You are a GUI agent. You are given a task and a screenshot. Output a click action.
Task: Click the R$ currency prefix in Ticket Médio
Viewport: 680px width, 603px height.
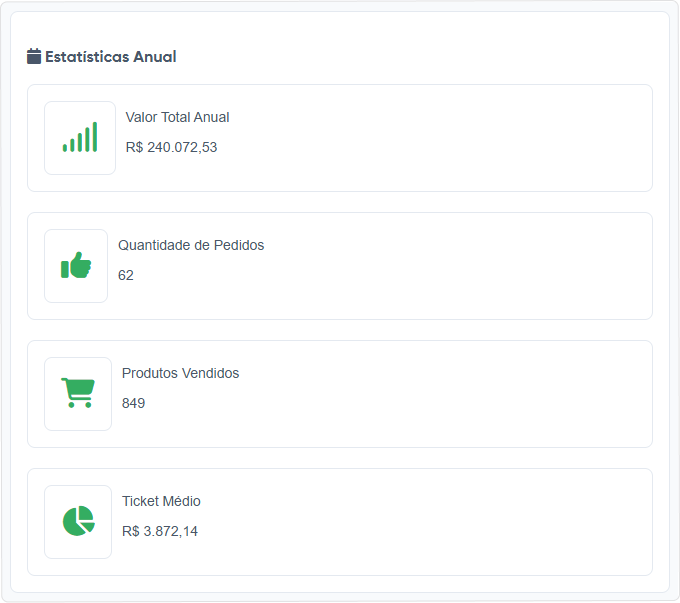(131, 531)
